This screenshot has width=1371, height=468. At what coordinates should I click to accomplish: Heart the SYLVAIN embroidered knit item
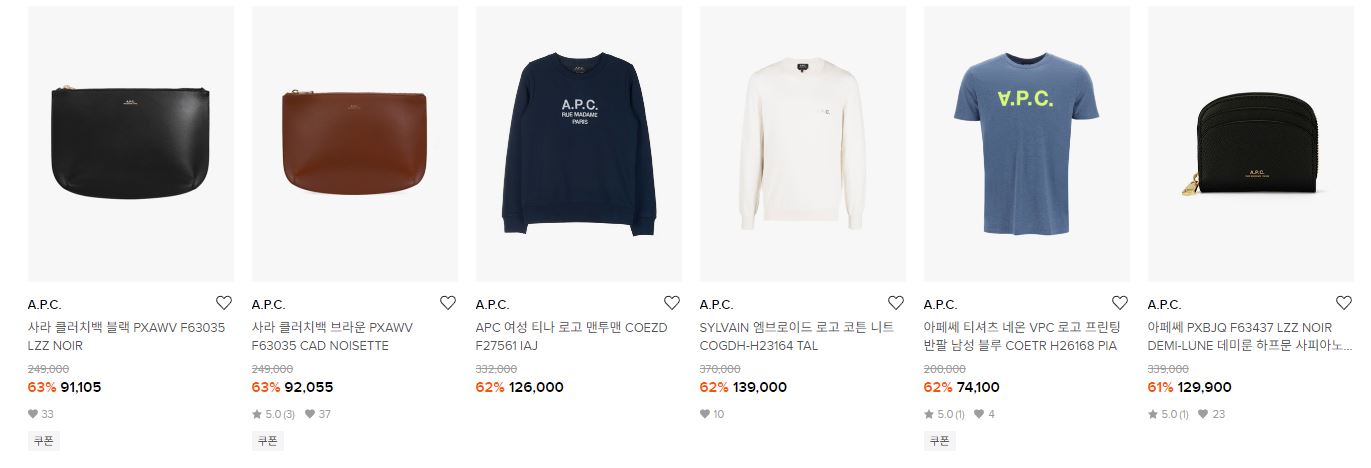896,303
